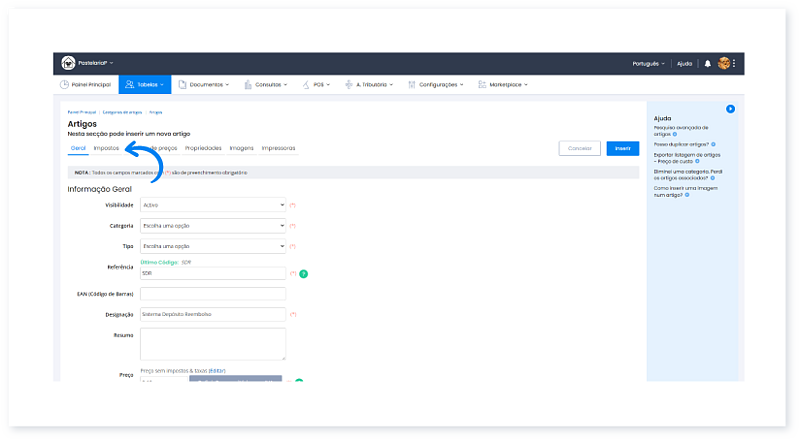
Task: Click the Cancelar button
Action: 579,148
